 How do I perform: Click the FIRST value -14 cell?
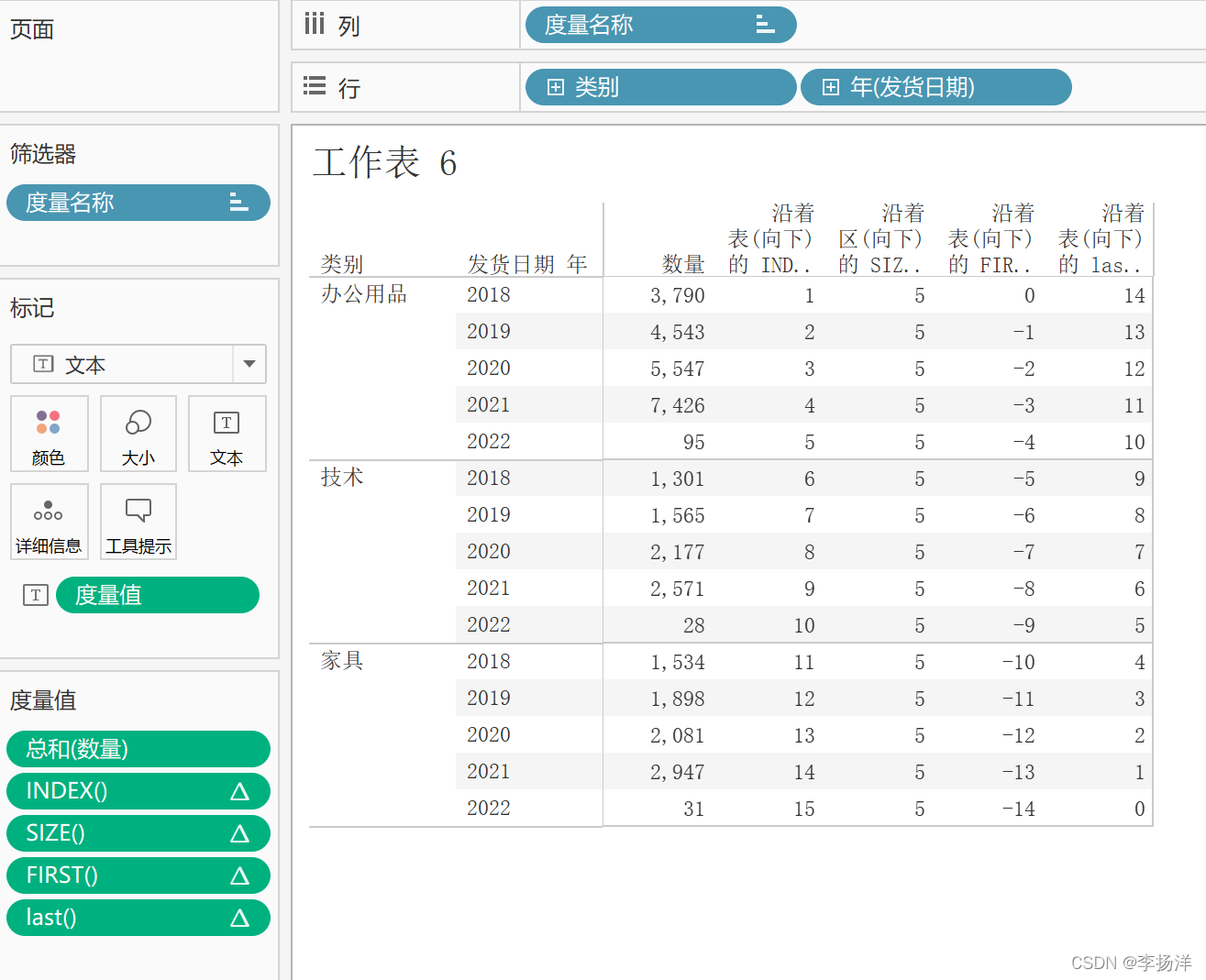click(1019, 809)
